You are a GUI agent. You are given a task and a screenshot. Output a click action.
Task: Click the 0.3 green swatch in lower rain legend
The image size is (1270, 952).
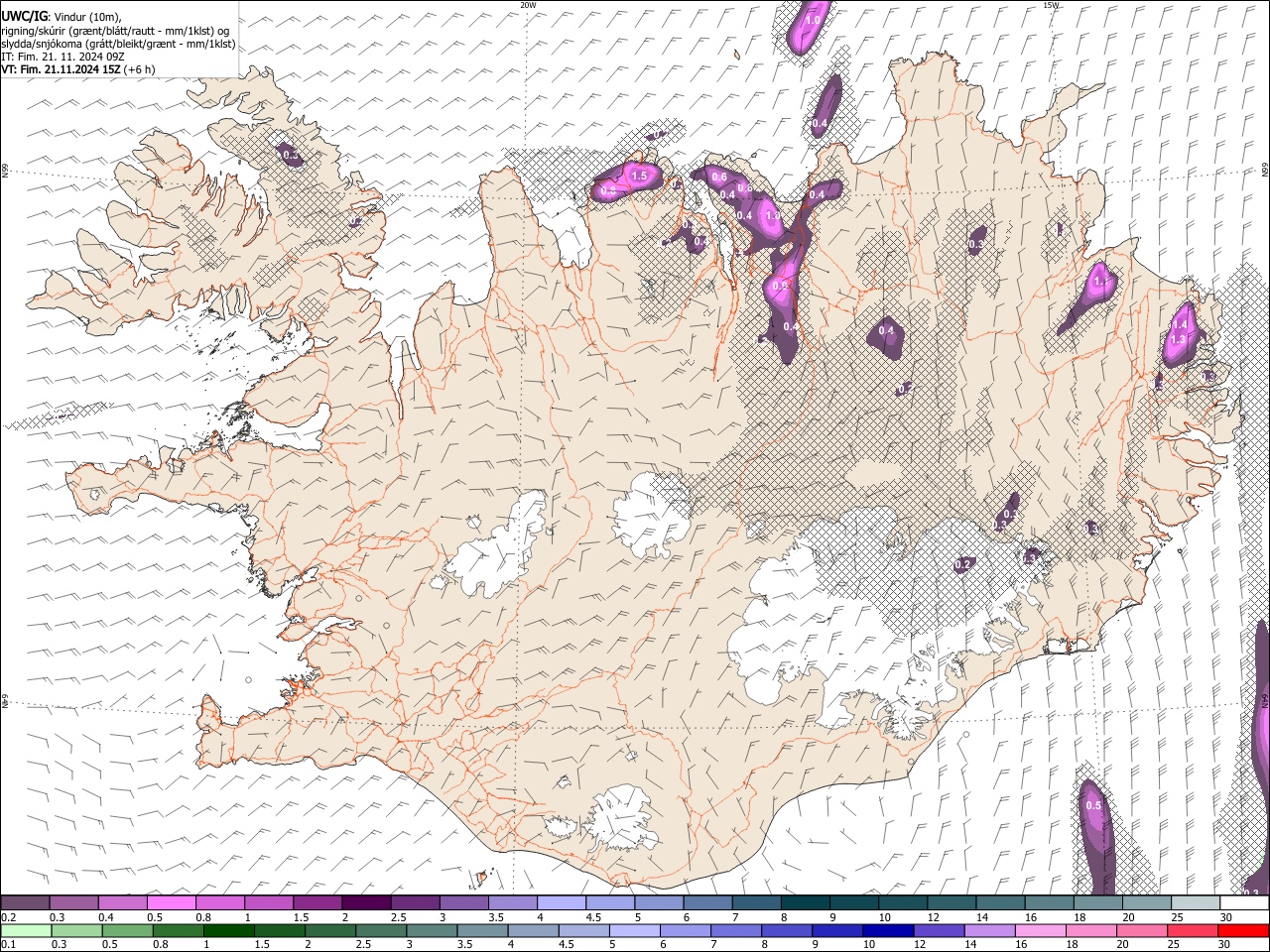(x=75, y=930)
